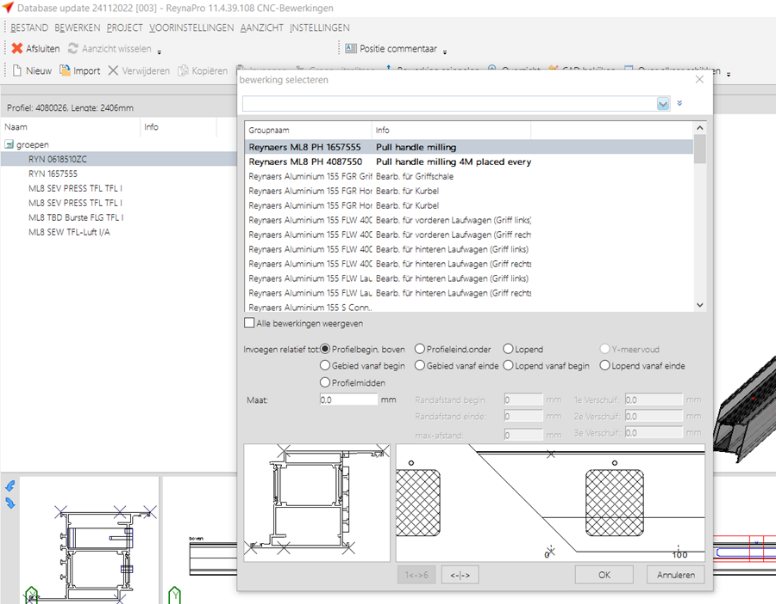Image resolution: width=776 pixels, height=604 pixels.
Task: Click the Kopiëren pages icon
Action: [183, 70]
